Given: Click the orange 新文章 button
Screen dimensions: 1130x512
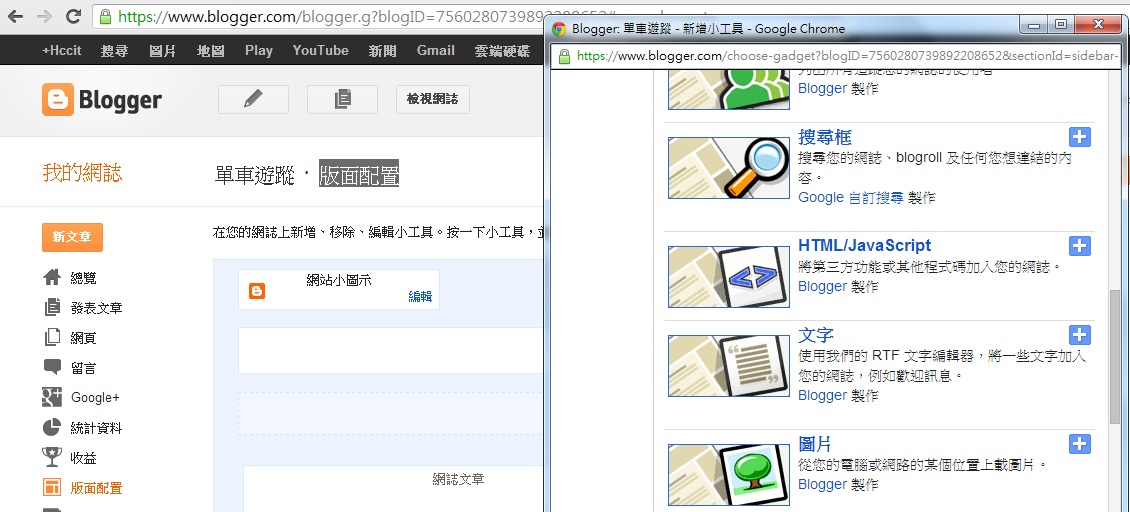Looking at the screenshot, I should tap(72, 237).
